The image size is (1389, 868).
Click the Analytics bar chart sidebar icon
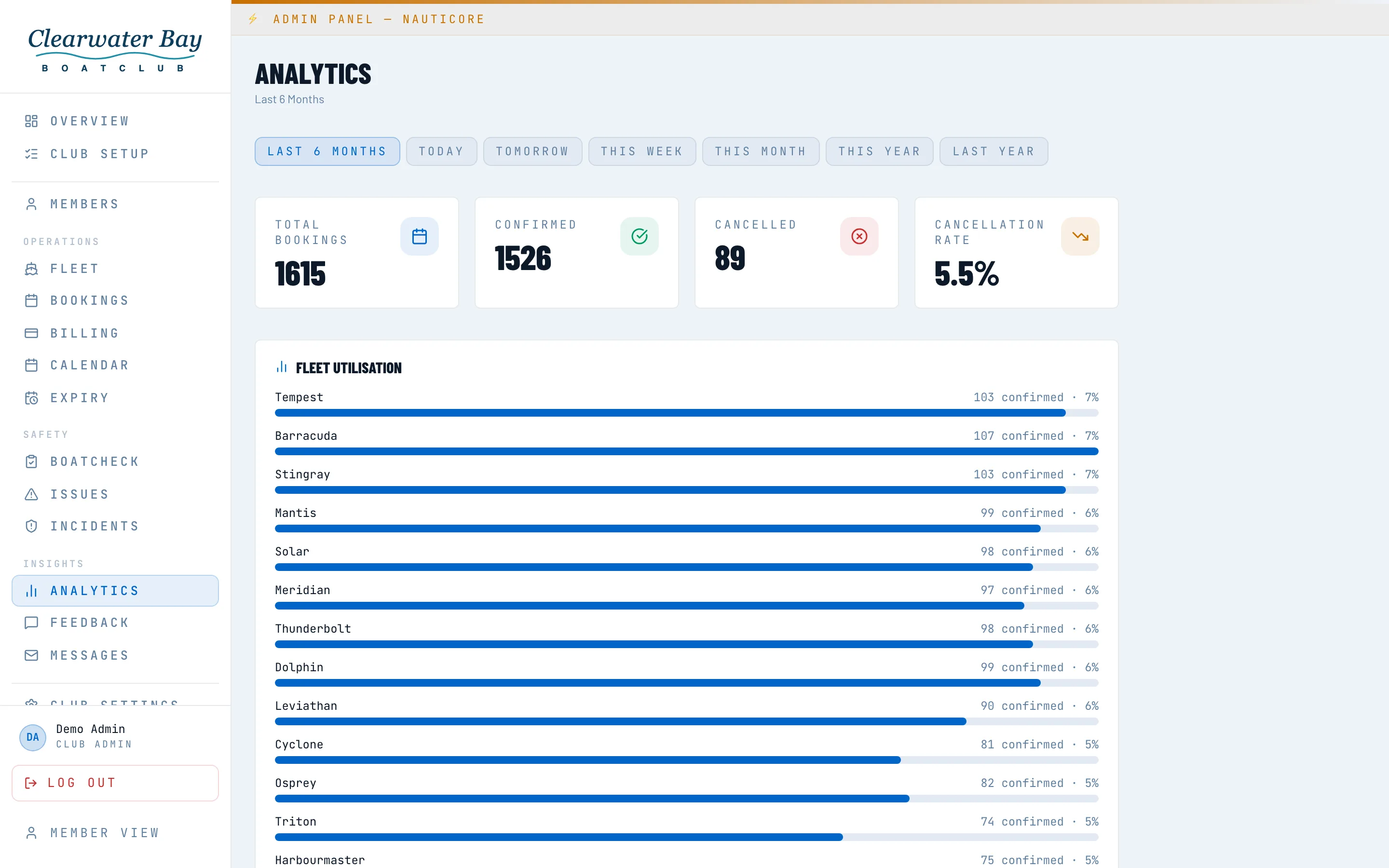tap(31, 591)
